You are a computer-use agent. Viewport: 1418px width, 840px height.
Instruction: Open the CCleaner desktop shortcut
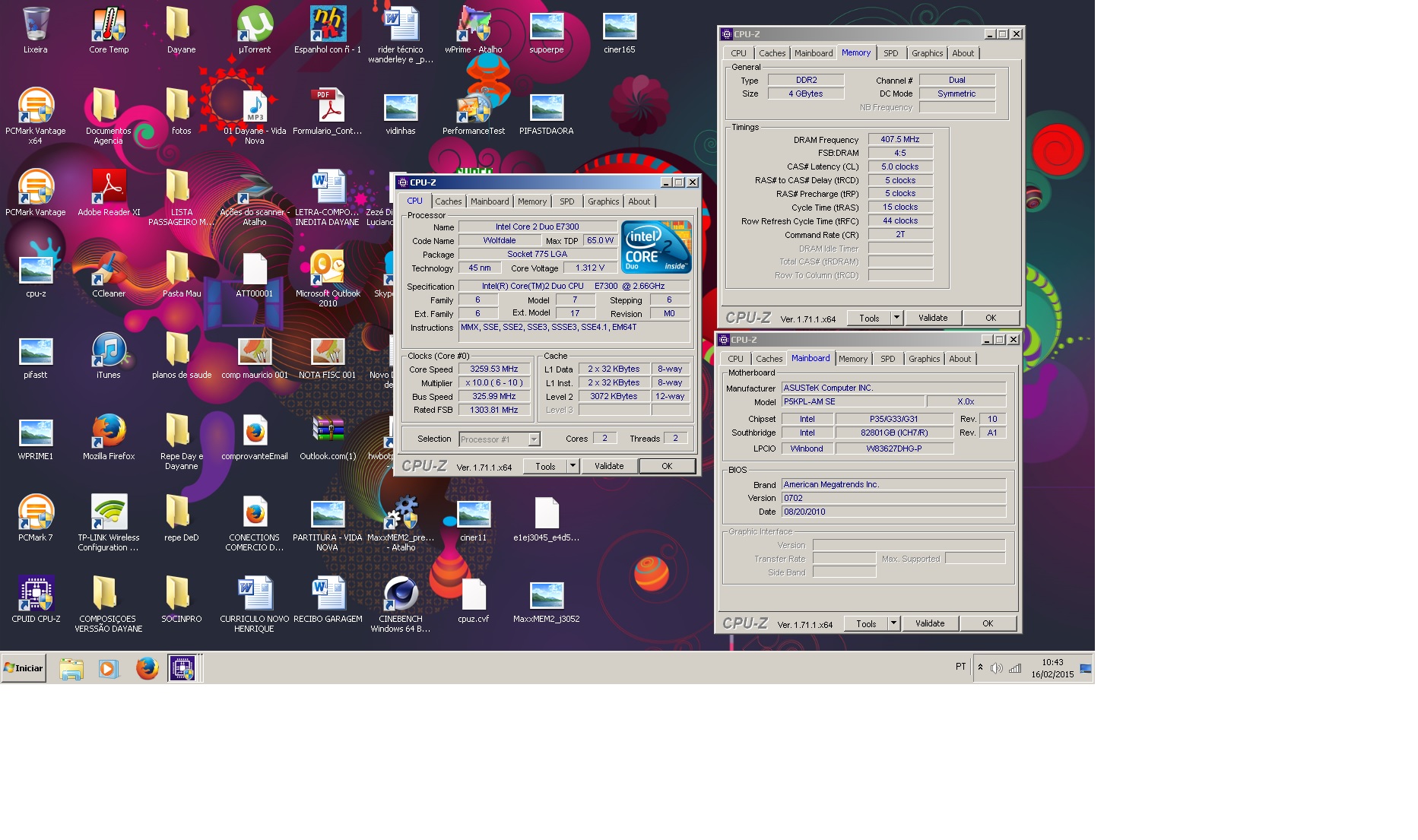click(109, 274)
